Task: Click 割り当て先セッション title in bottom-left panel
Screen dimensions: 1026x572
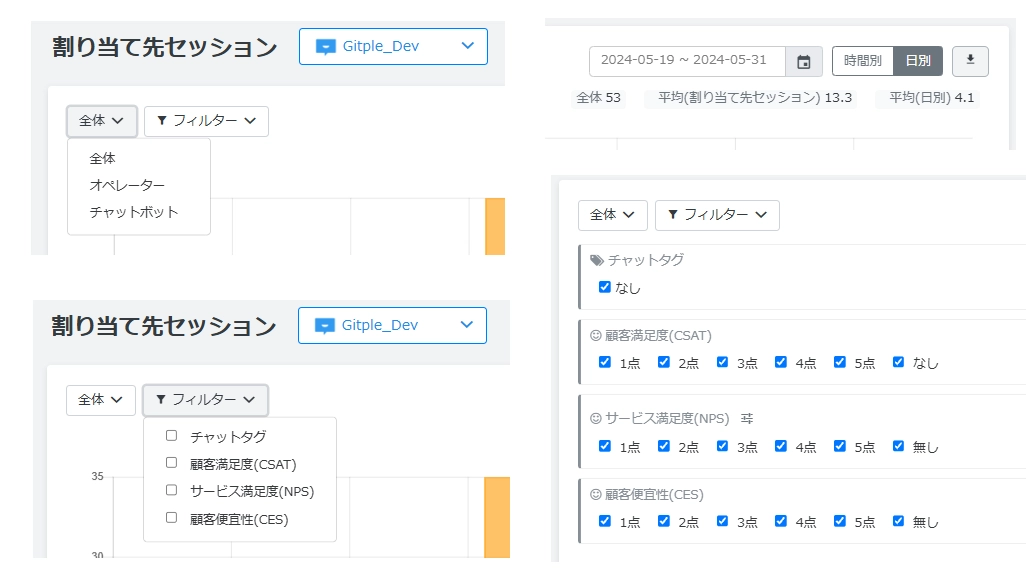Action: click(x=164, y=326)
